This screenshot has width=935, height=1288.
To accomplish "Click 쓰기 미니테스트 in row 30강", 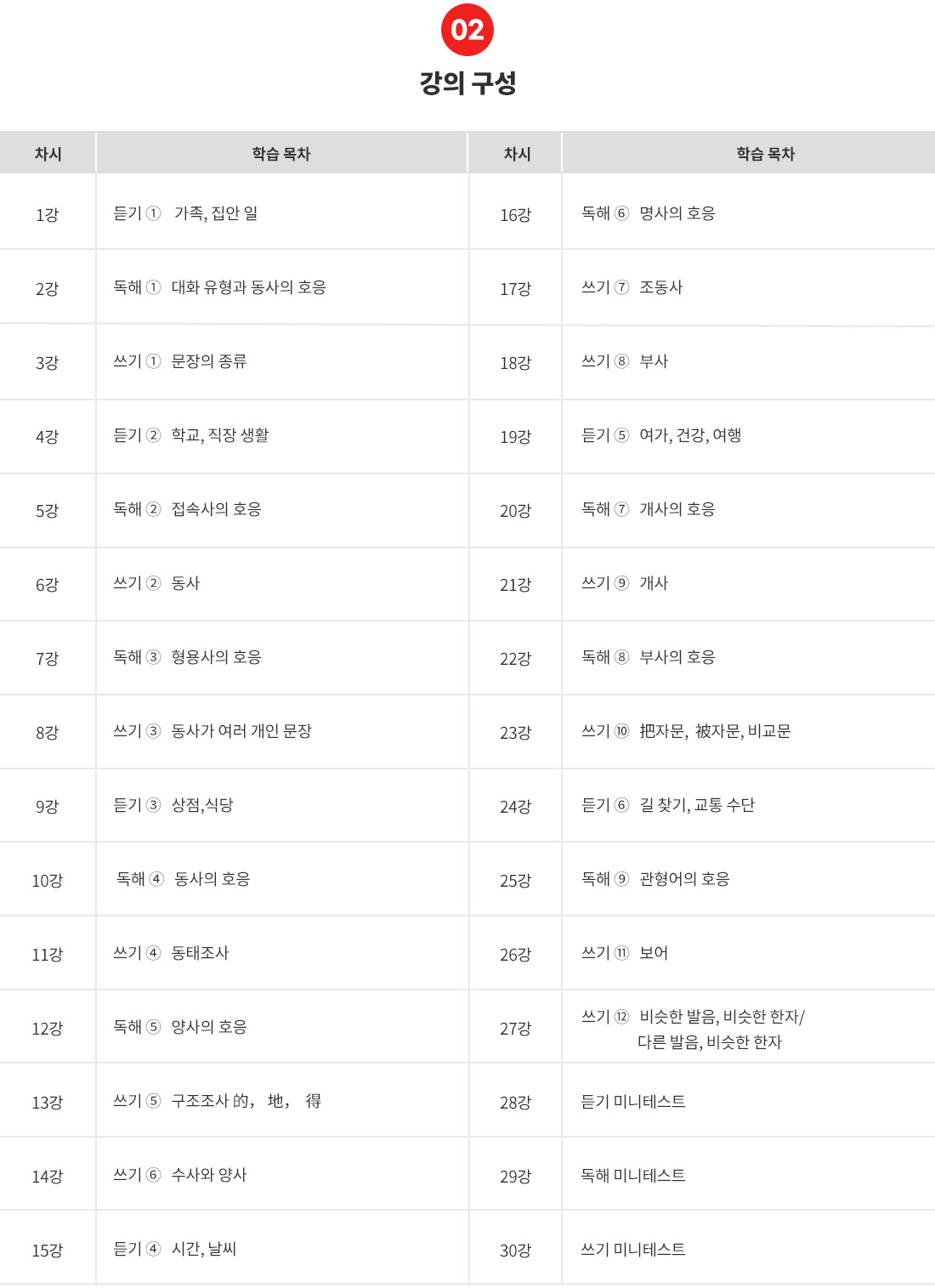I will 633,1250.
